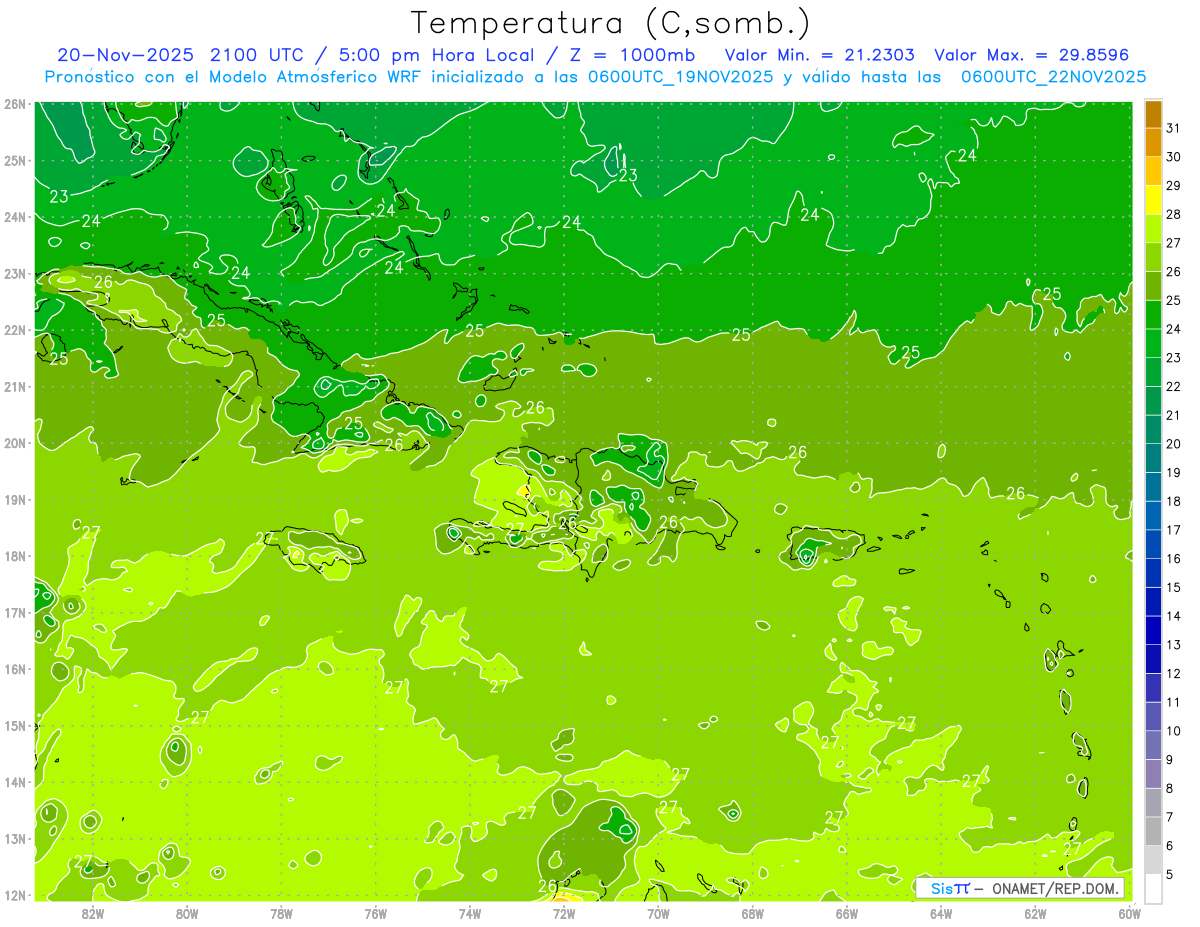1200x927 pixels.
Task: Click legend scale value 8
Action: click(1171, 789)
